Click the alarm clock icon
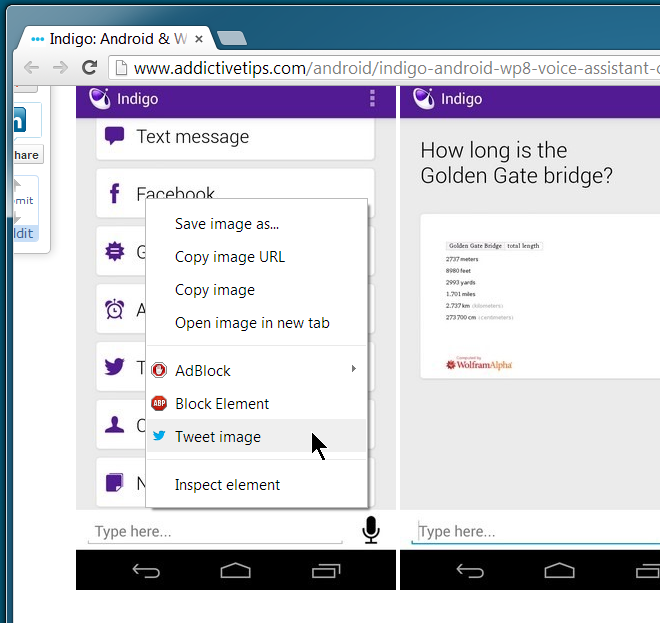Viewport: 660px width, 623px height. coord(114,309)
